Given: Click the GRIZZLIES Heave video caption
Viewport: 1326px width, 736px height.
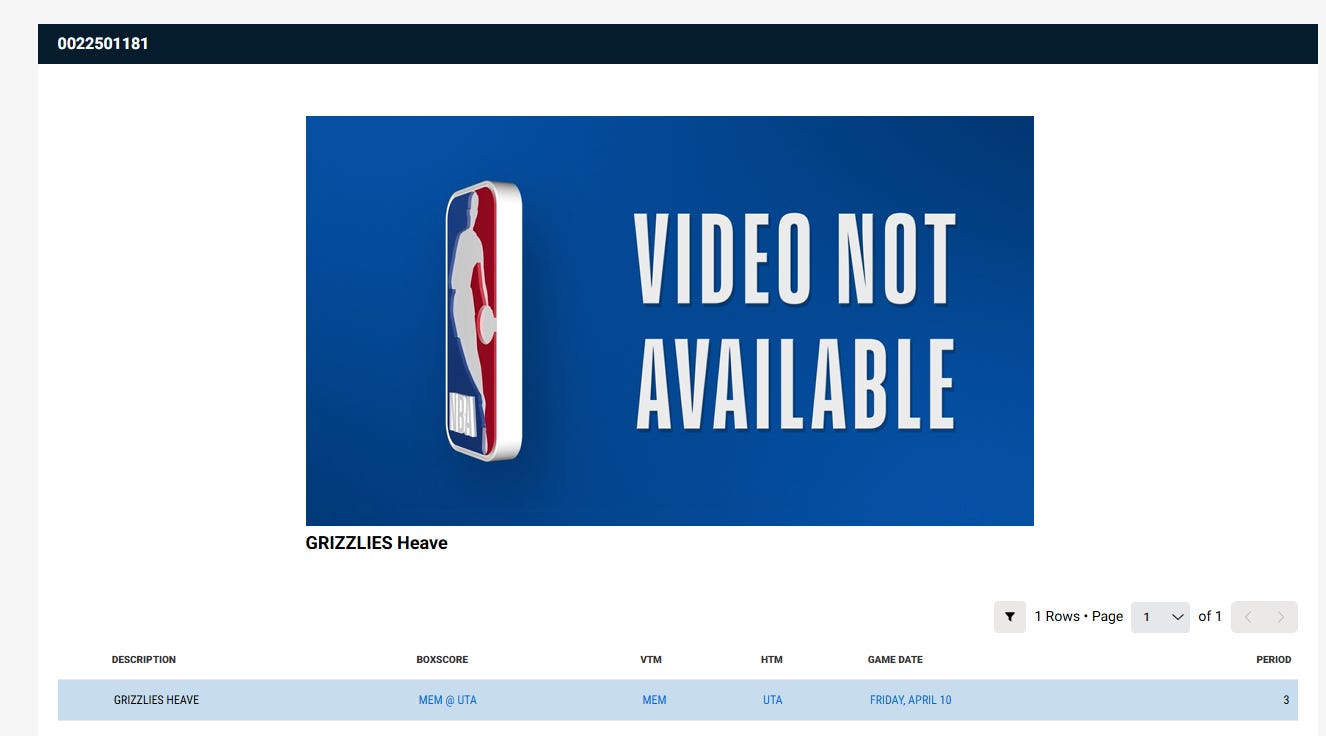Looking at the screenshot, I should pyautogui.click(x=377, y=543).
